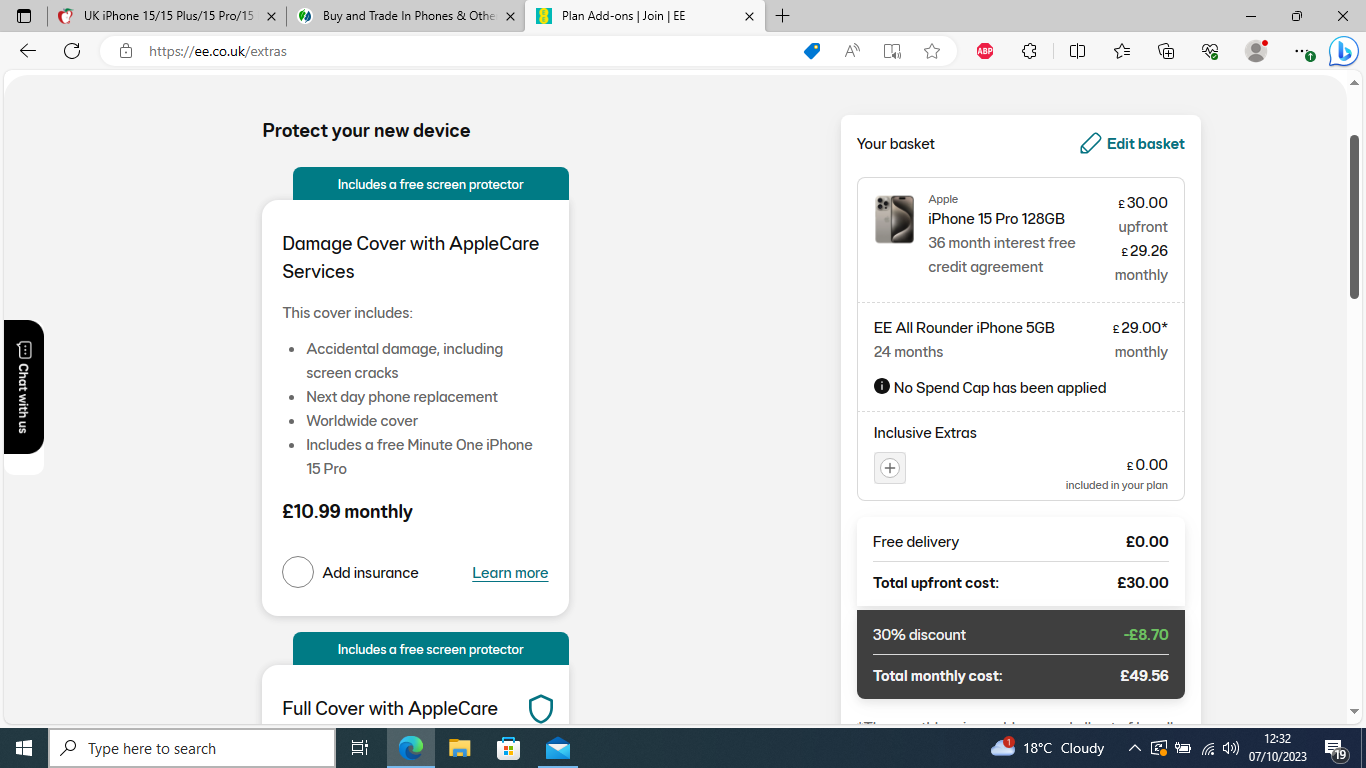This screenshot has width=1366, height=768.
Task: Click the iPhone 15 Pro 128GB title
Action: point(996,219)
